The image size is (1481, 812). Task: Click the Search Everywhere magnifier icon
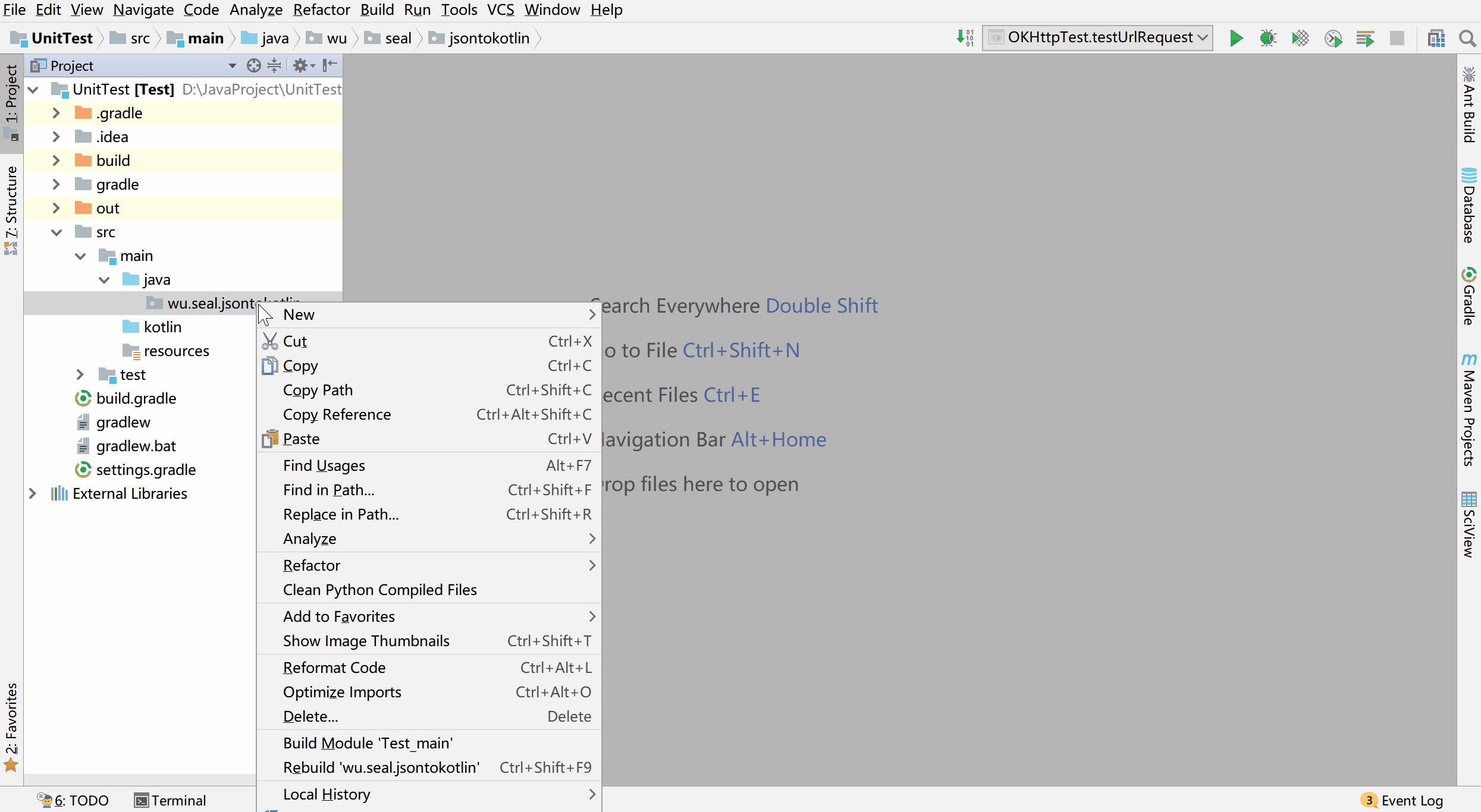(1467, 39)
